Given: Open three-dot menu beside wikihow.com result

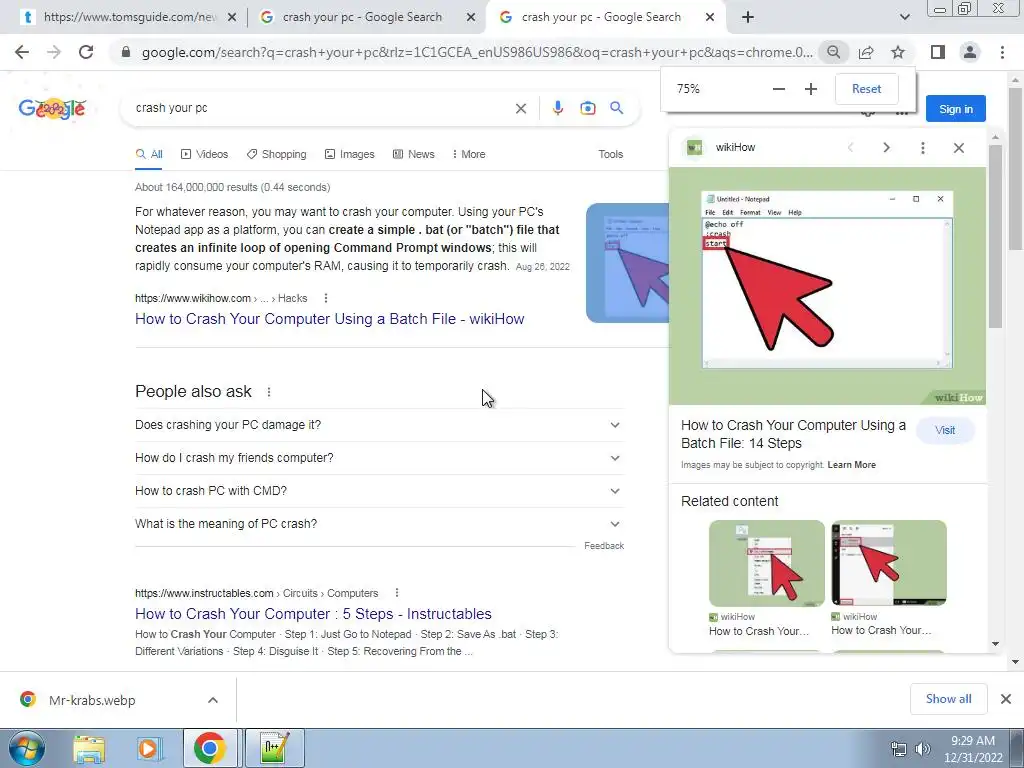Looking at the screenshot, I should (x=326, y=298).
